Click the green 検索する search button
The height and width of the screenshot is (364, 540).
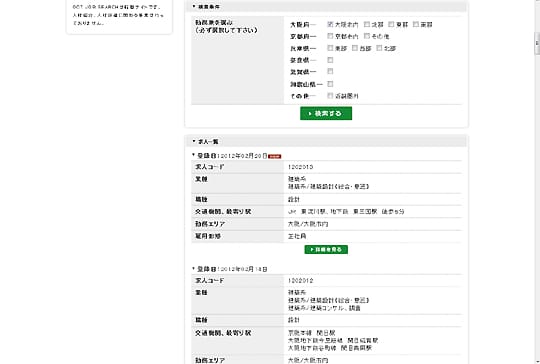[x=326, y=113]
